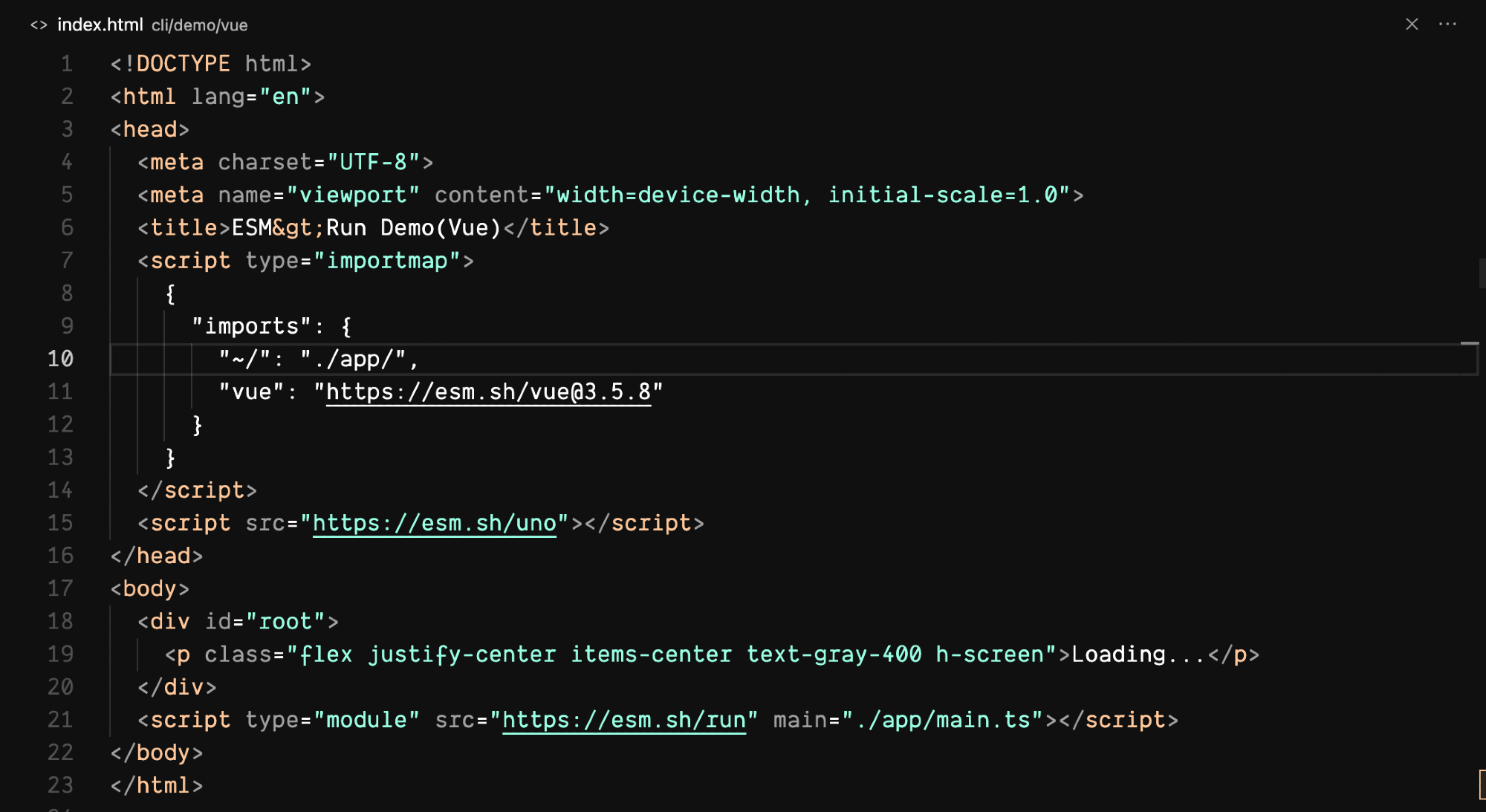This screenshot has height=812, width=1486.
Task: Click line number 1 in gutter
Action: (x=67, y=64)
